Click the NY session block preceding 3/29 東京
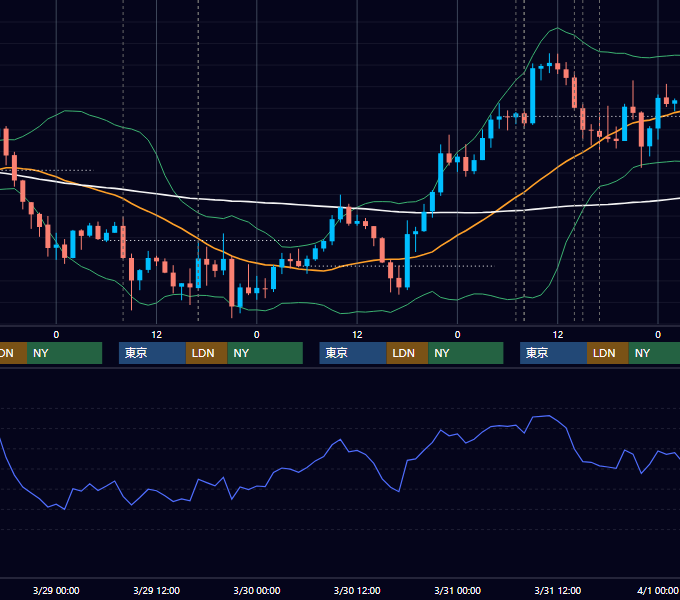Screen dimensions: 680x600 coord(64,353)
